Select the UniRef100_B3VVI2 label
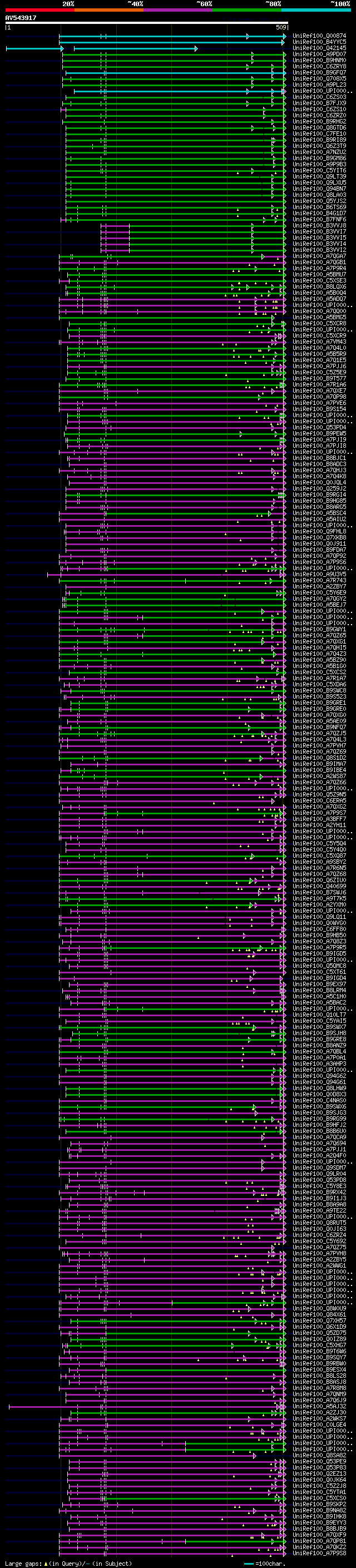 pos(319,250)
